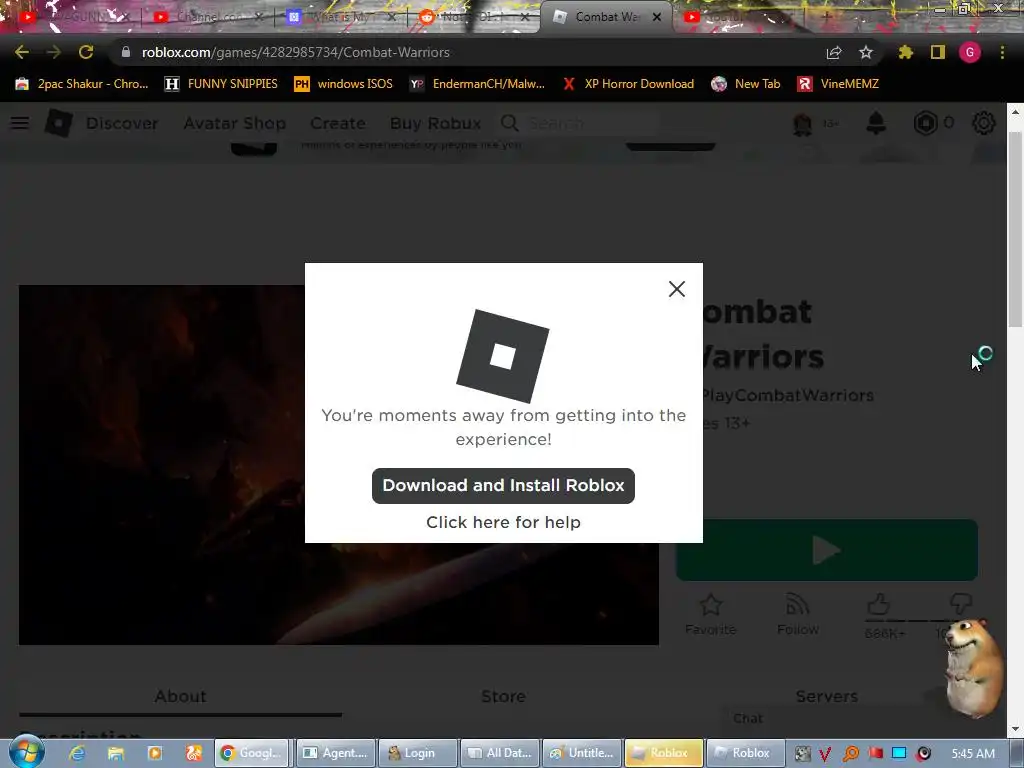
Task: Click the green Play button
Action: pos(827,550)
